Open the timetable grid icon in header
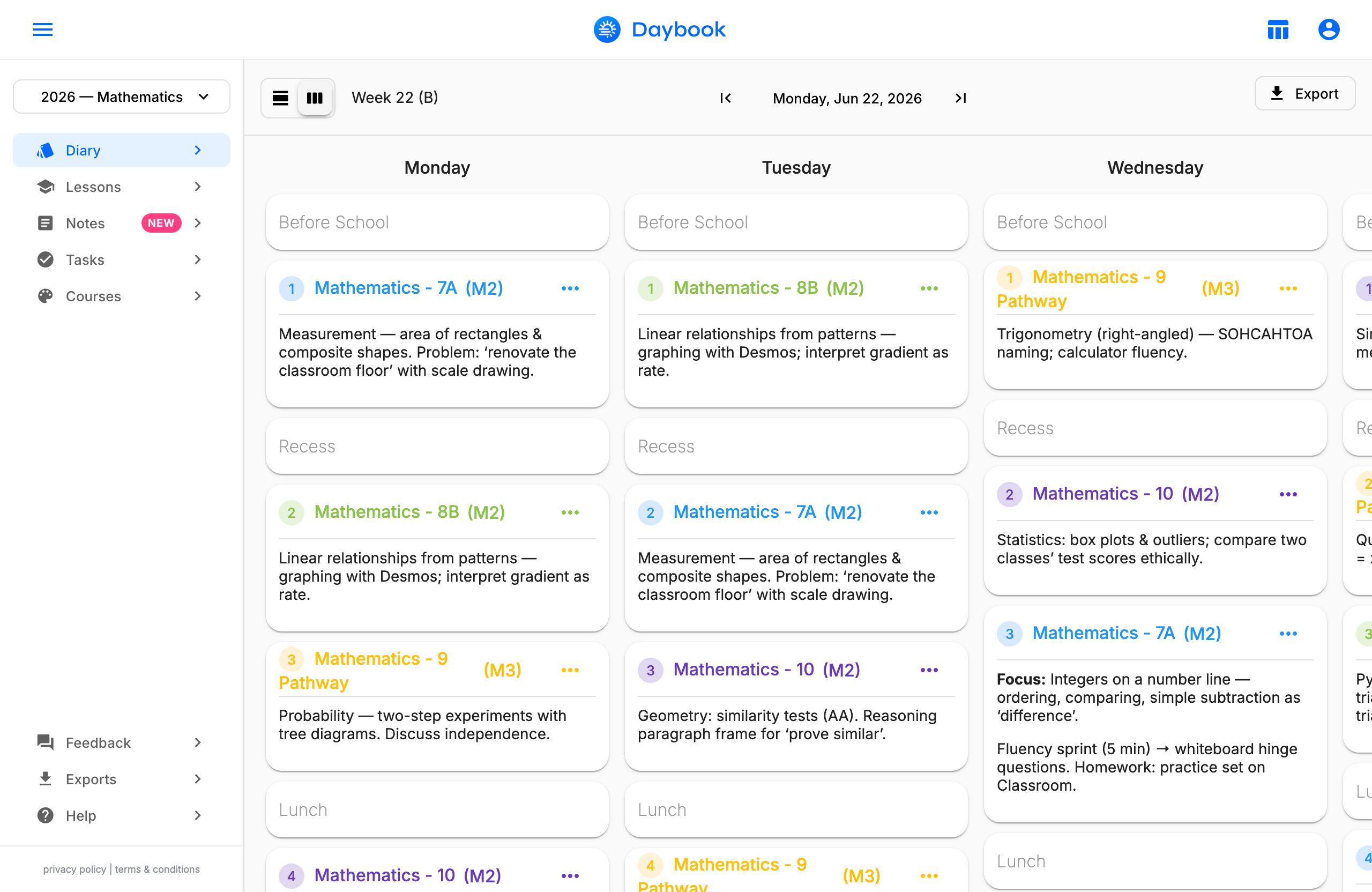This screenshot has height=892, width=1372. [x=1278, y=29]
